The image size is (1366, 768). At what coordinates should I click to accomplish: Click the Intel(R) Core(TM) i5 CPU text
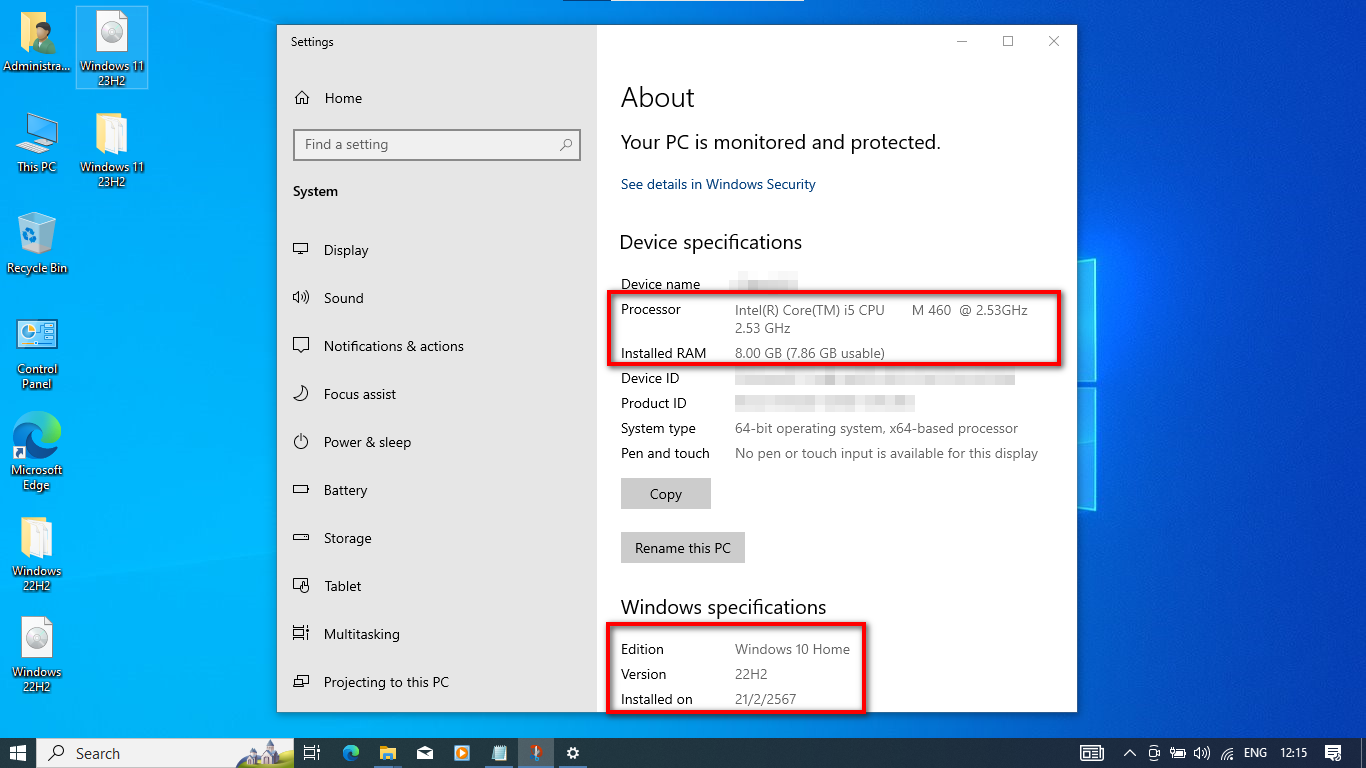[x=810, y=310]
